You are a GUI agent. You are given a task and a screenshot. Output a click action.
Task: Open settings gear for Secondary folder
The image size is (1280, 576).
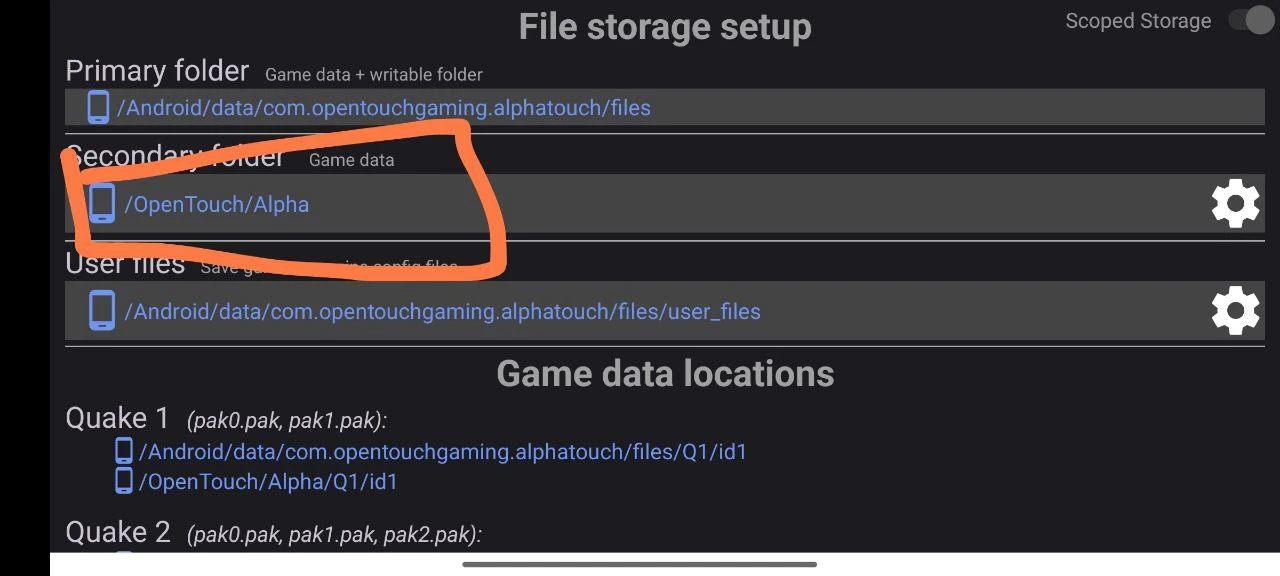tap(1235, 204)
